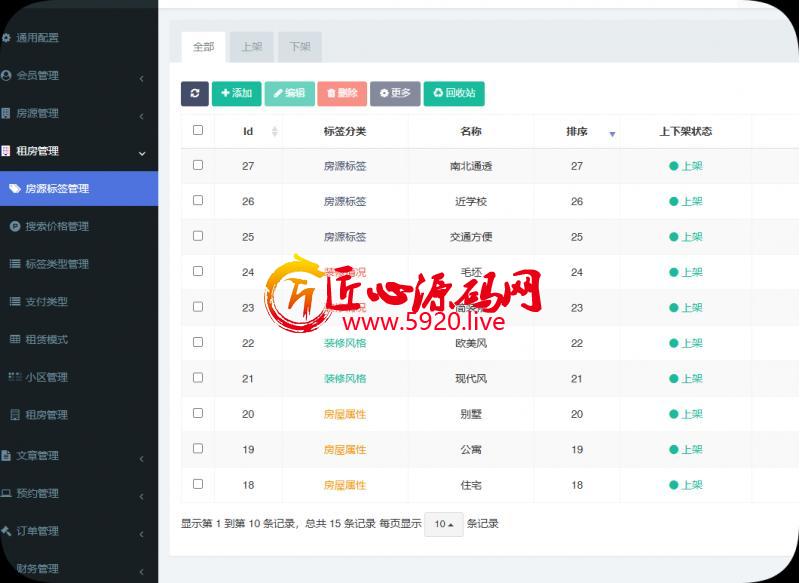Open the 更多 dropdown button
This screenshot has width=800, height=583.
(x=395, y=93)
